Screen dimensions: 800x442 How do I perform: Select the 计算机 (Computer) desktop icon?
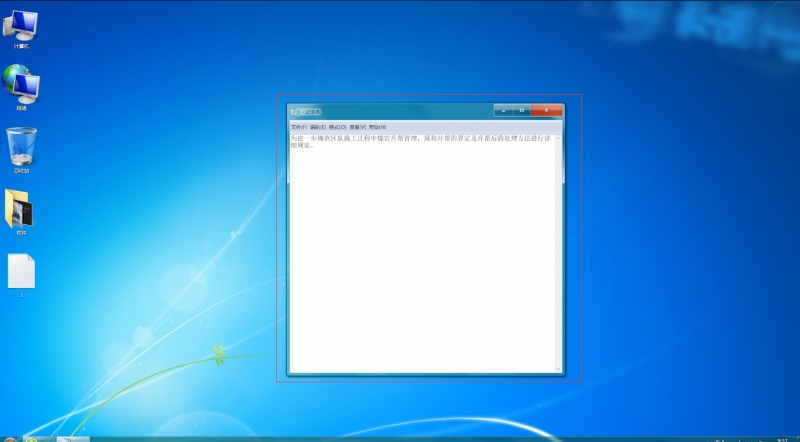(x=21, y=29)
